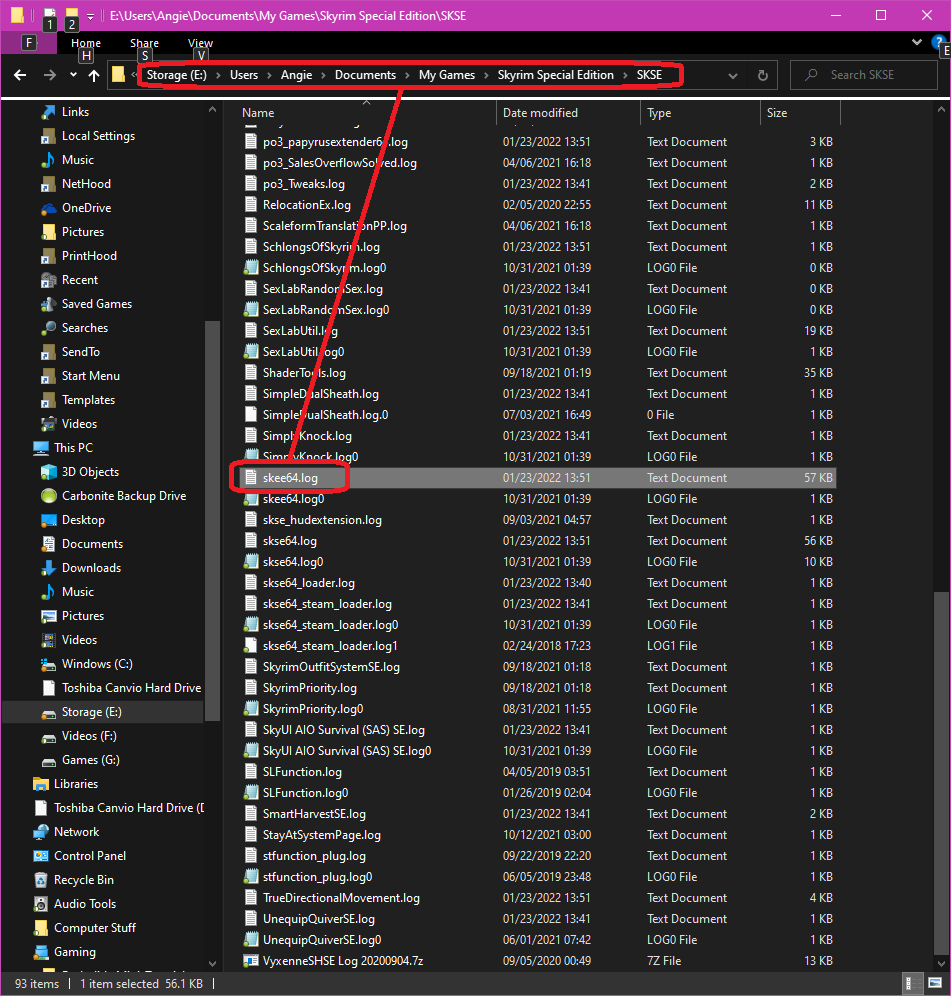Open recent locations dropdown arrow

point(74,75)
